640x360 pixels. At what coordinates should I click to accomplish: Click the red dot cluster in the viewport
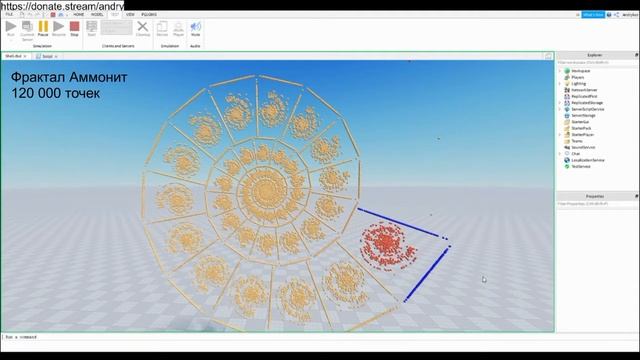click(x=388, y=245)
